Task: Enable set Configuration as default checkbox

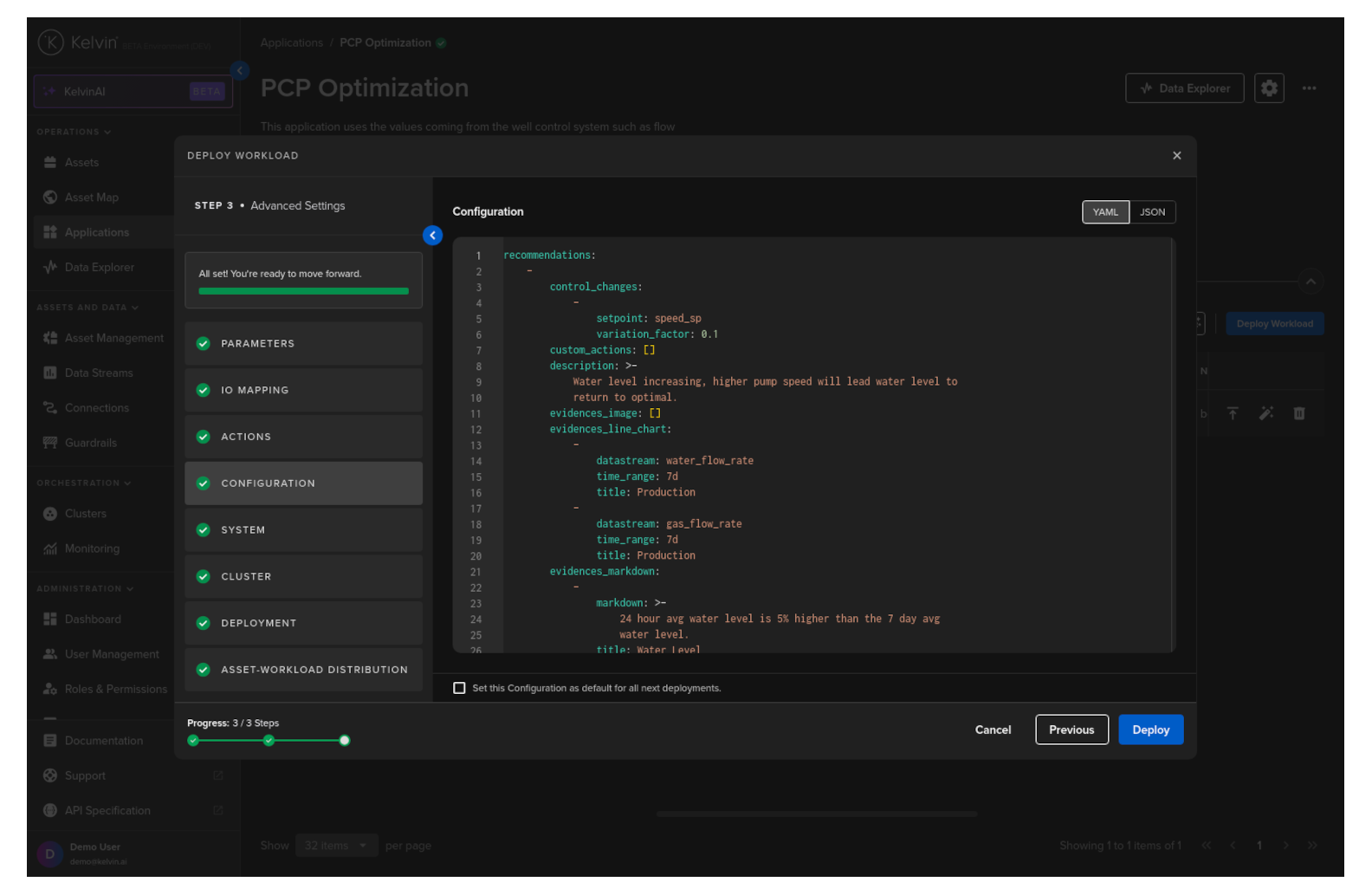Action: click(x=459, y=688)
